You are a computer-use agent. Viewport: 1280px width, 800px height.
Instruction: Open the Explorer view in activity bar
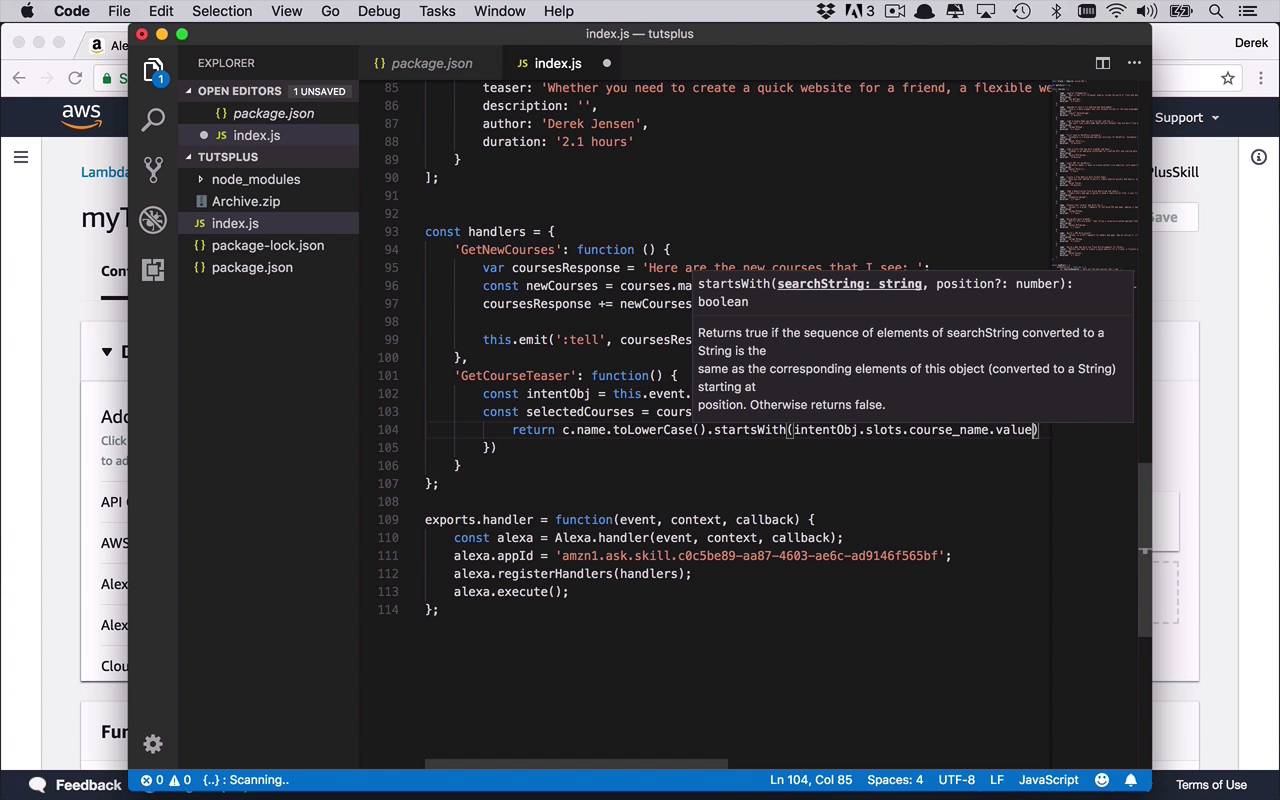click(153, 70)
